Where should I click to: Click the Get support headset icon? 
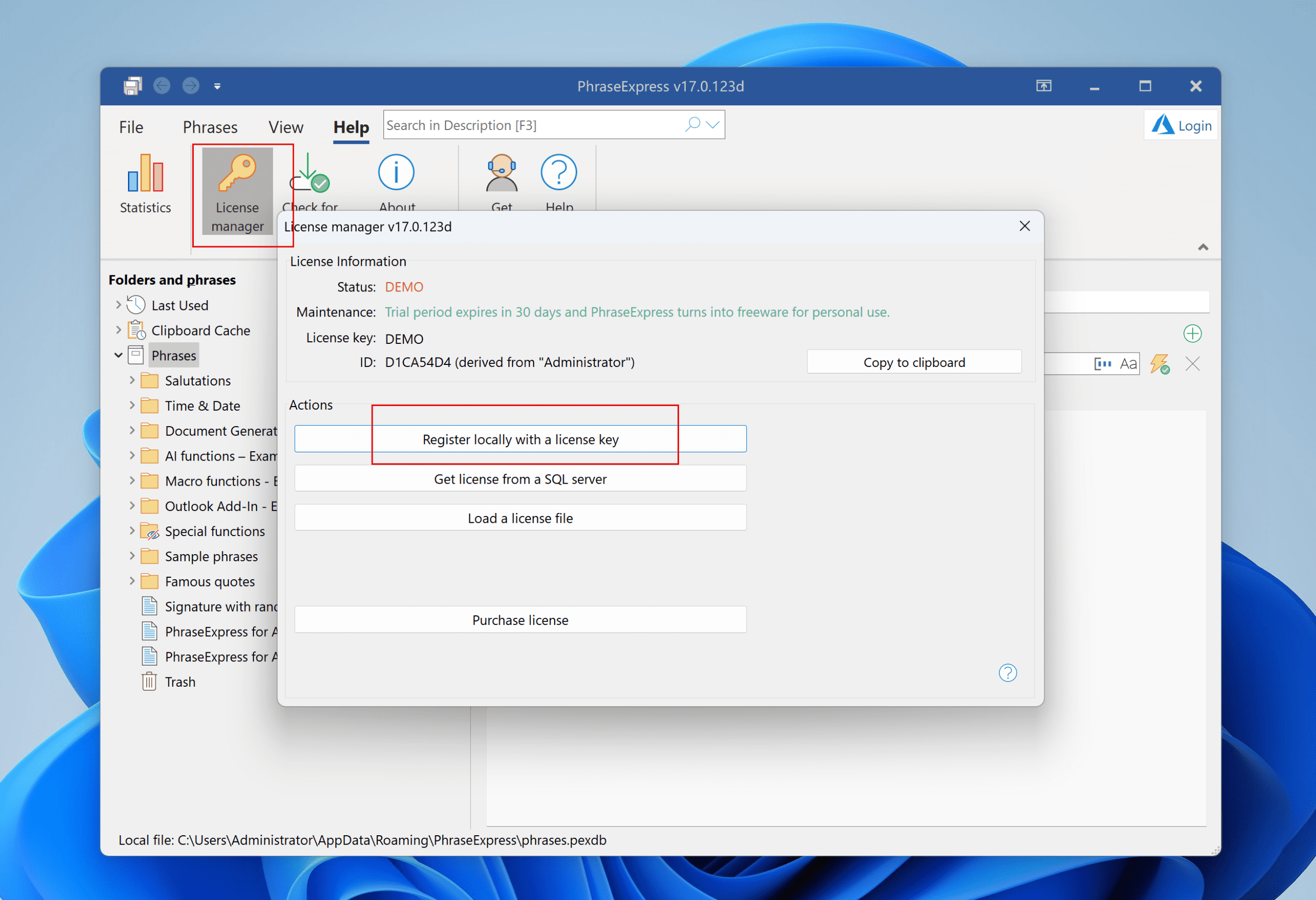coord(501,173)
